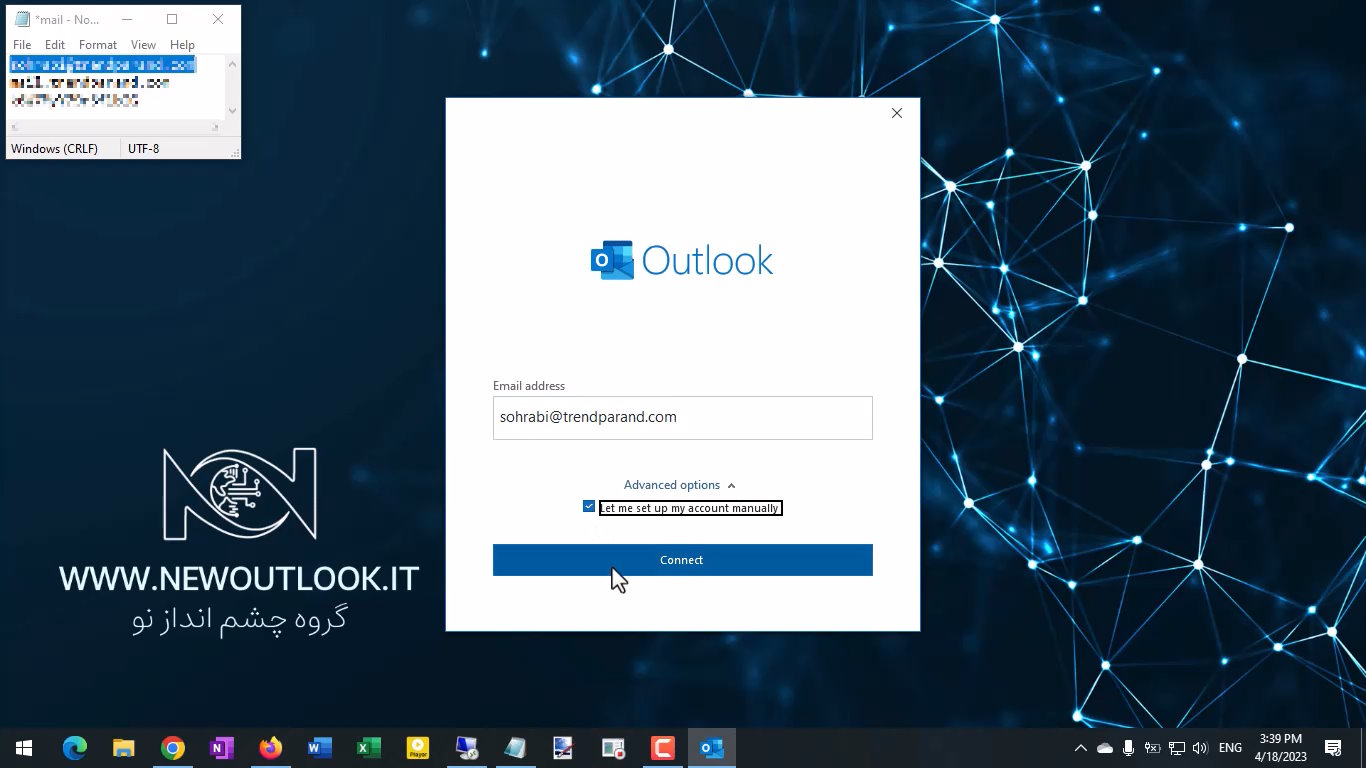1366x768 pixels.
Task: Open the screen recorder taskbar icon with red dot
Action: click(x=613, y=748)
